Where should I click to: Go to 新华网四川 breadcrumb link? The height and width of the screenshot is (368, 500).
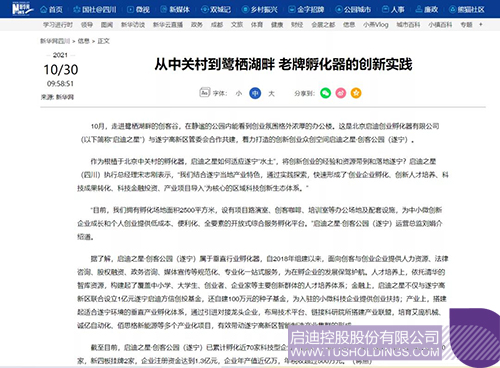pyautogui.click(x=55, y=41)
